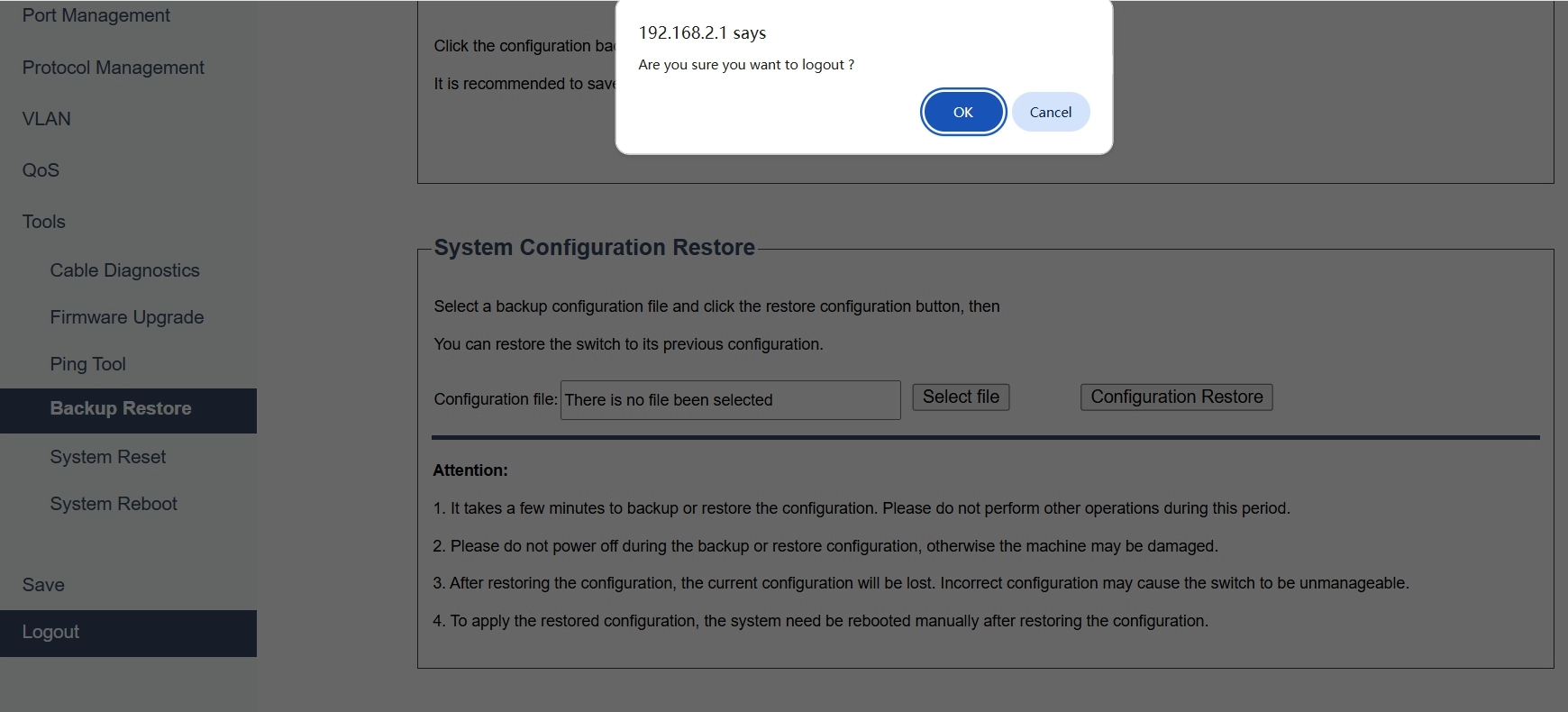Click the 'Configuration file:' label
Viewport: 1568px width, 712px height.
[x=496, y=399]
